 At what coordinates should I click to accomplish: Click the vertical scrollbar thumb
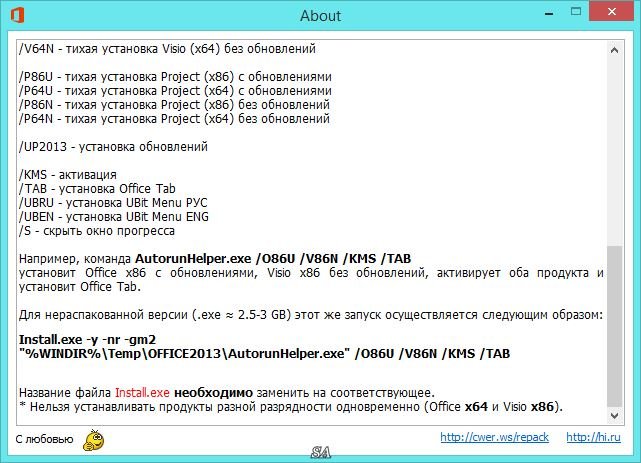614,327
